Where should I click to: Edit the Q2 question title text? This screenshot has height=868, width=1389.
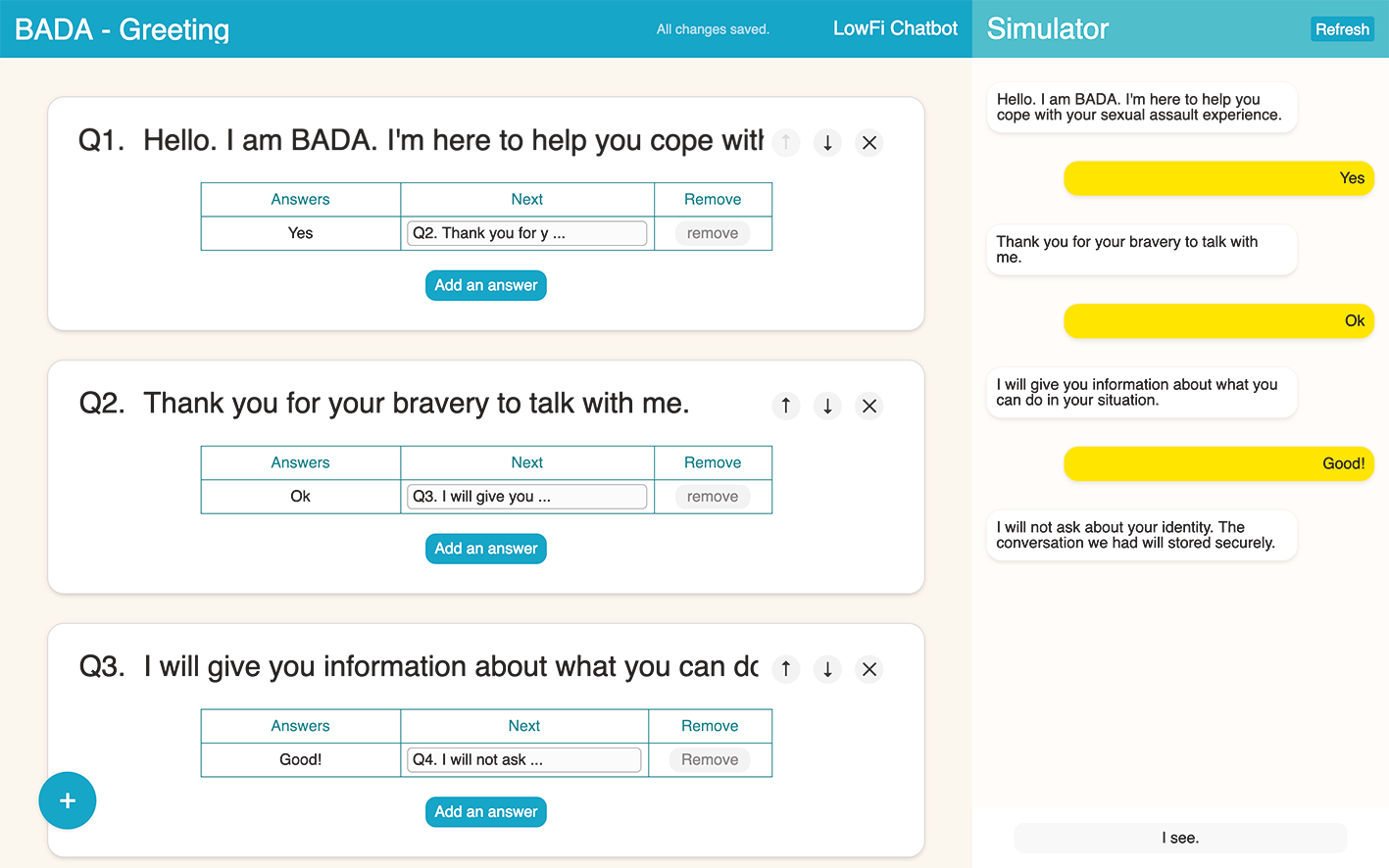(x=417, y=404)
